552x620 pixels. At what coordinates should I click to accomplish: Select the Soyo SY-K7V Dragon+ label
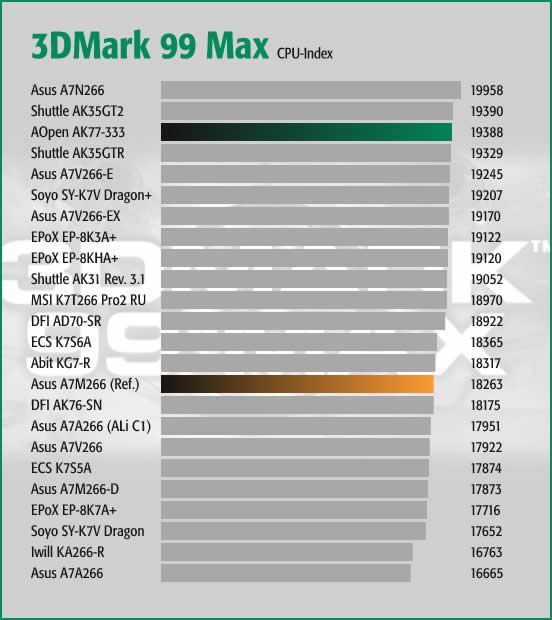tap(91, 195)
